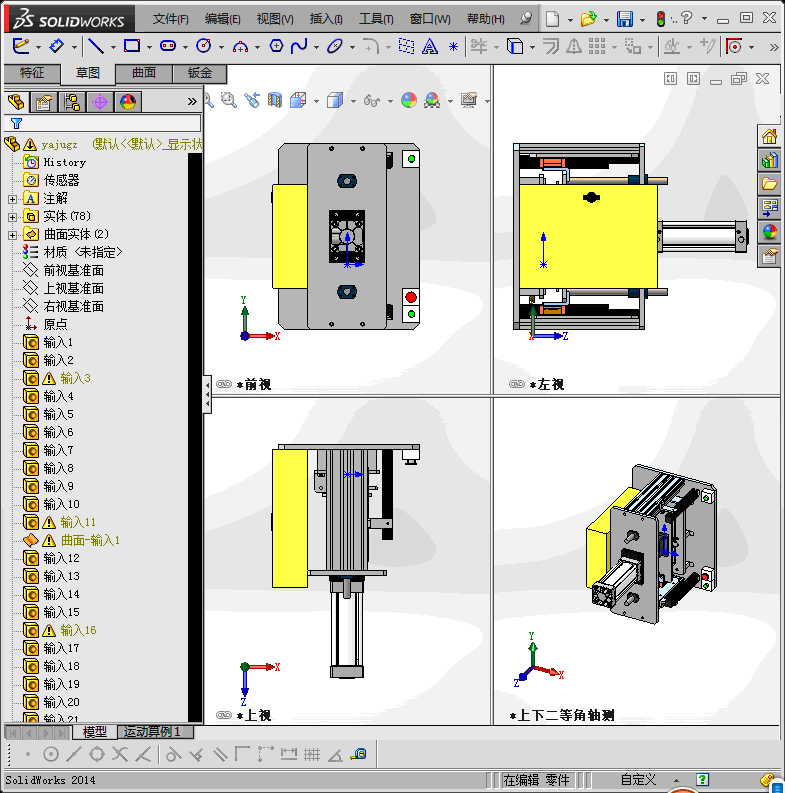Click the Apply Scene icon

432,100
